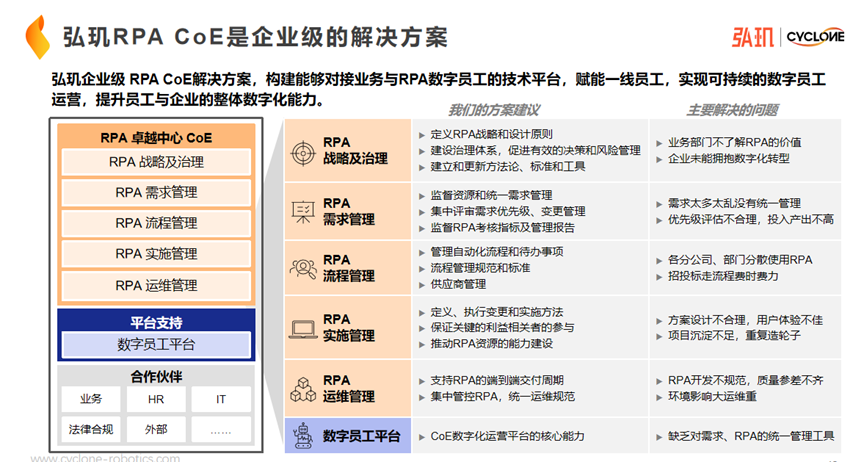Click the …… ellipsis partner box

221,429
